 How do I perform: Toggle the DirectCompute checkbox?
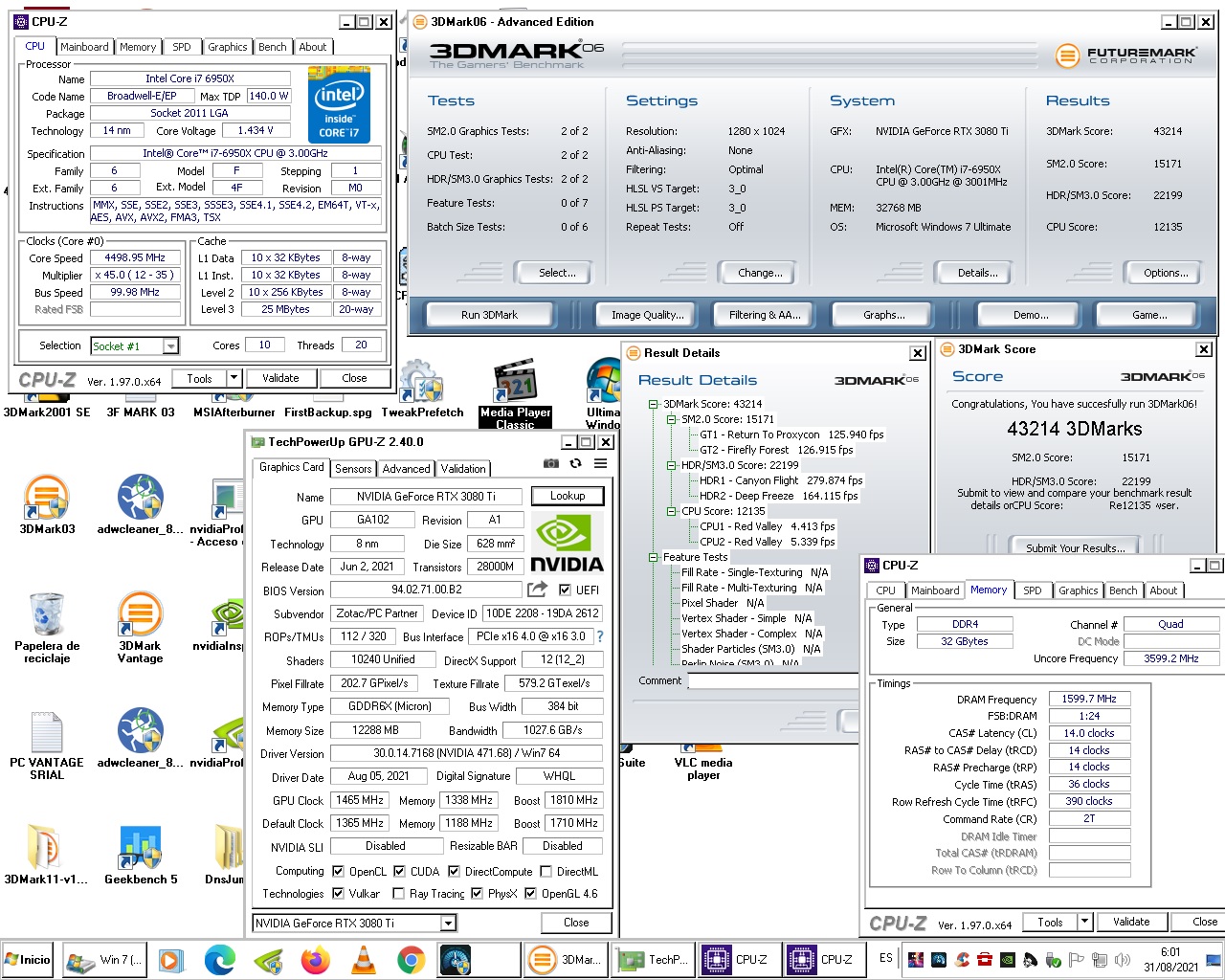(454, 872)
